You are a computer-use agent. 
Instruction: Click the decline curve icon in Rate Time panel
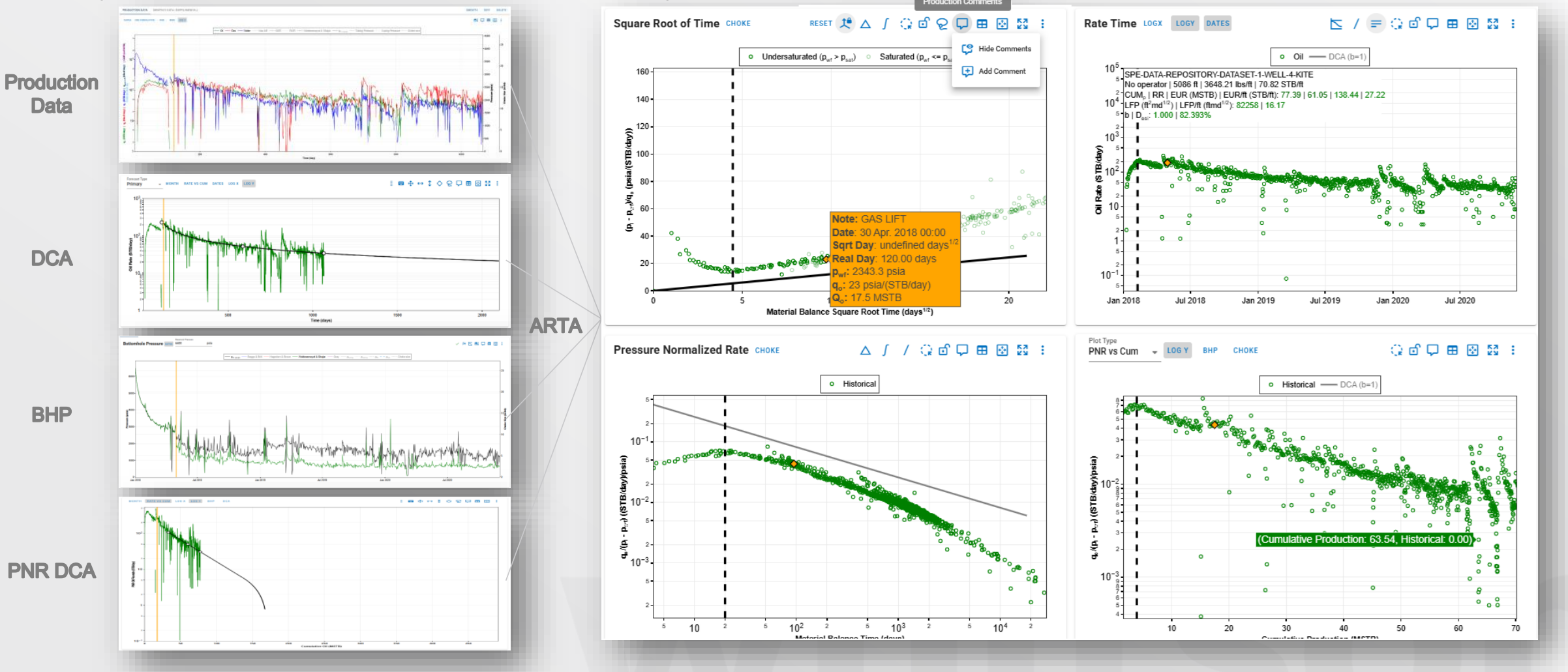1336,24
